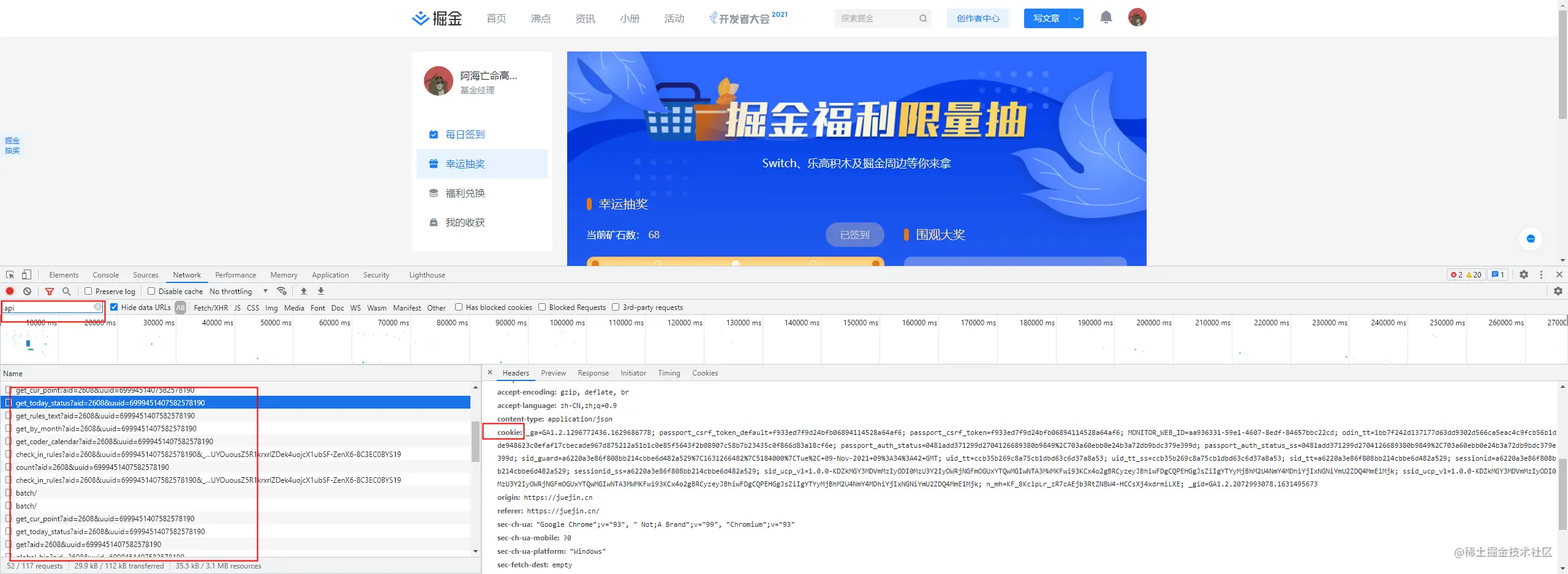Open the No throttling dropdown
This screenshot has width=1568, height=574.
point(239,292)
